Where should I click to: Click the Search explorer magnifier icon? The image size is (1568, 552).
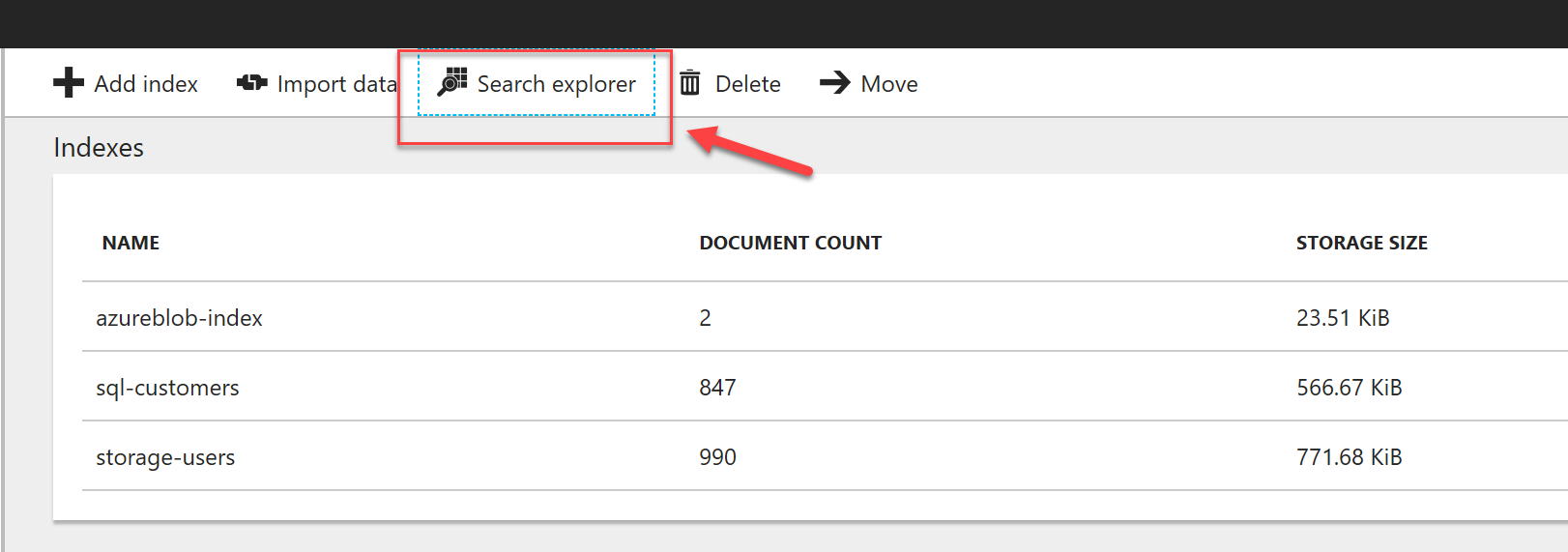point(452,82)
